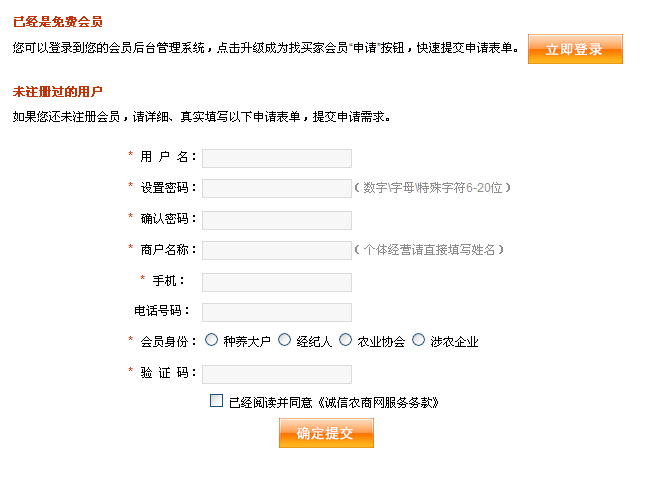Screen dimensions: 653x478
Task: Focus the 确认密码 confirm password field
Action: [x=277, y=220]
